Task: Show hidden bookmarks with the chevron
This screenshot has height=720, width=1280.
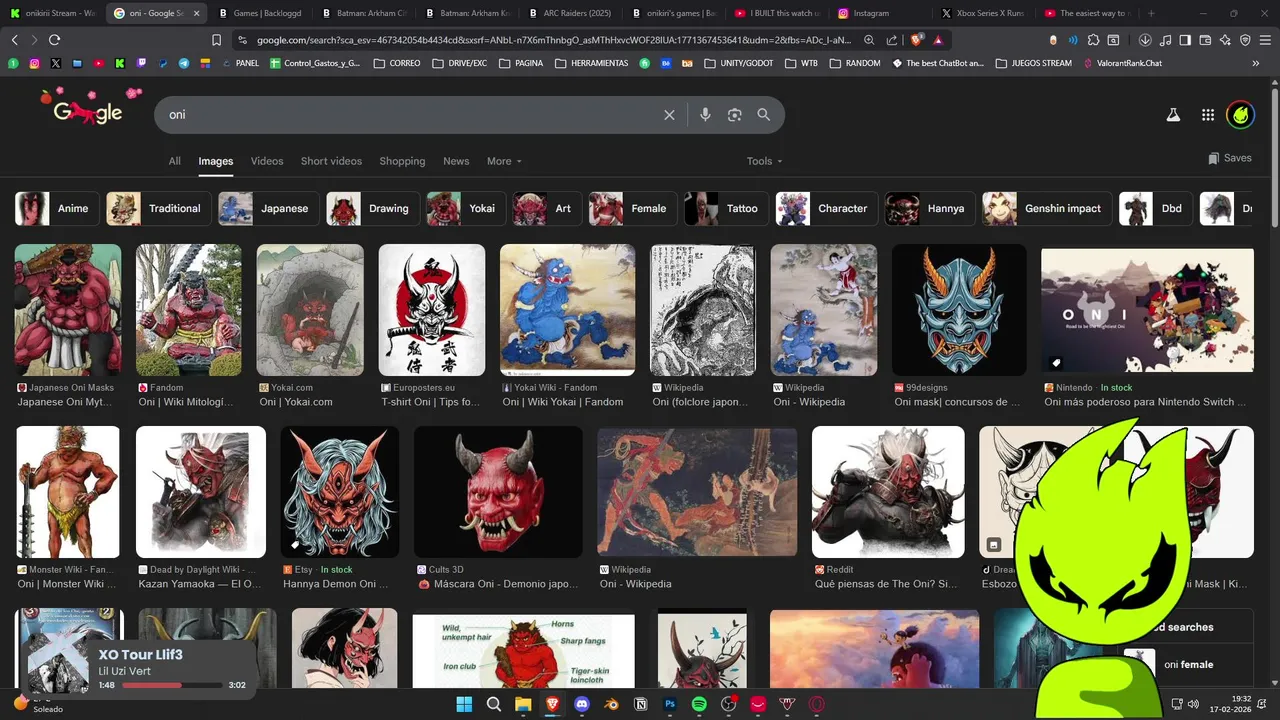Action: [x=1256, y=63]
